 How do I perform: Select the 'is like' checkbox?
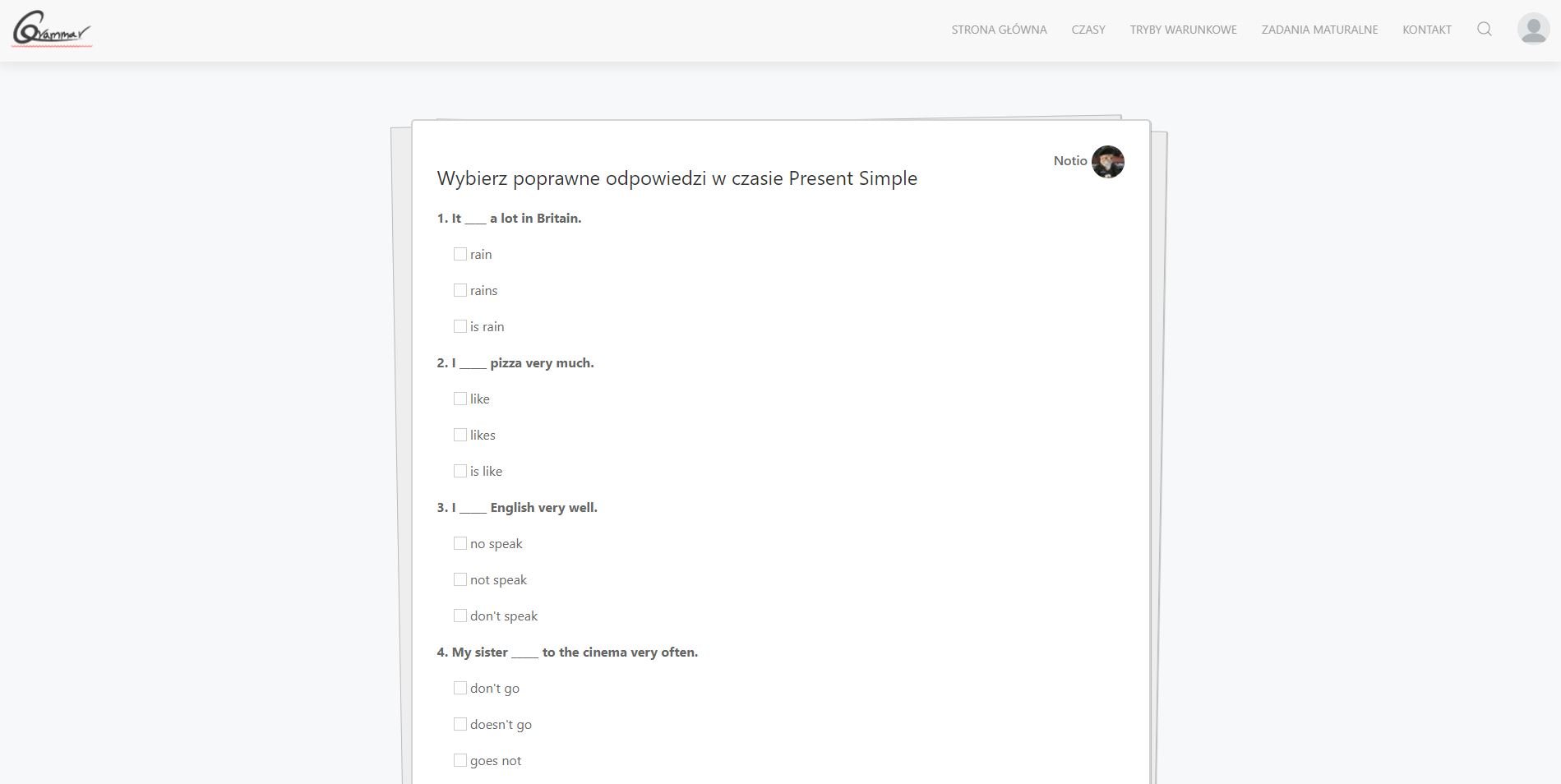click(x=460, y=472)
